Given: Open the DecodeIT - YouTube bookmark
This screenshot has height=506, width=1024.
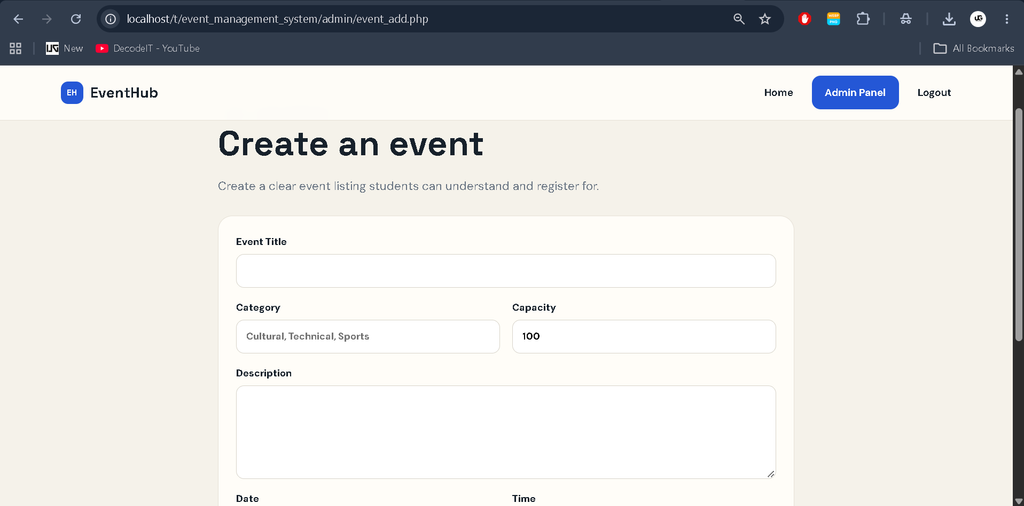Looking at the screenshot, I should click(148, 48).
